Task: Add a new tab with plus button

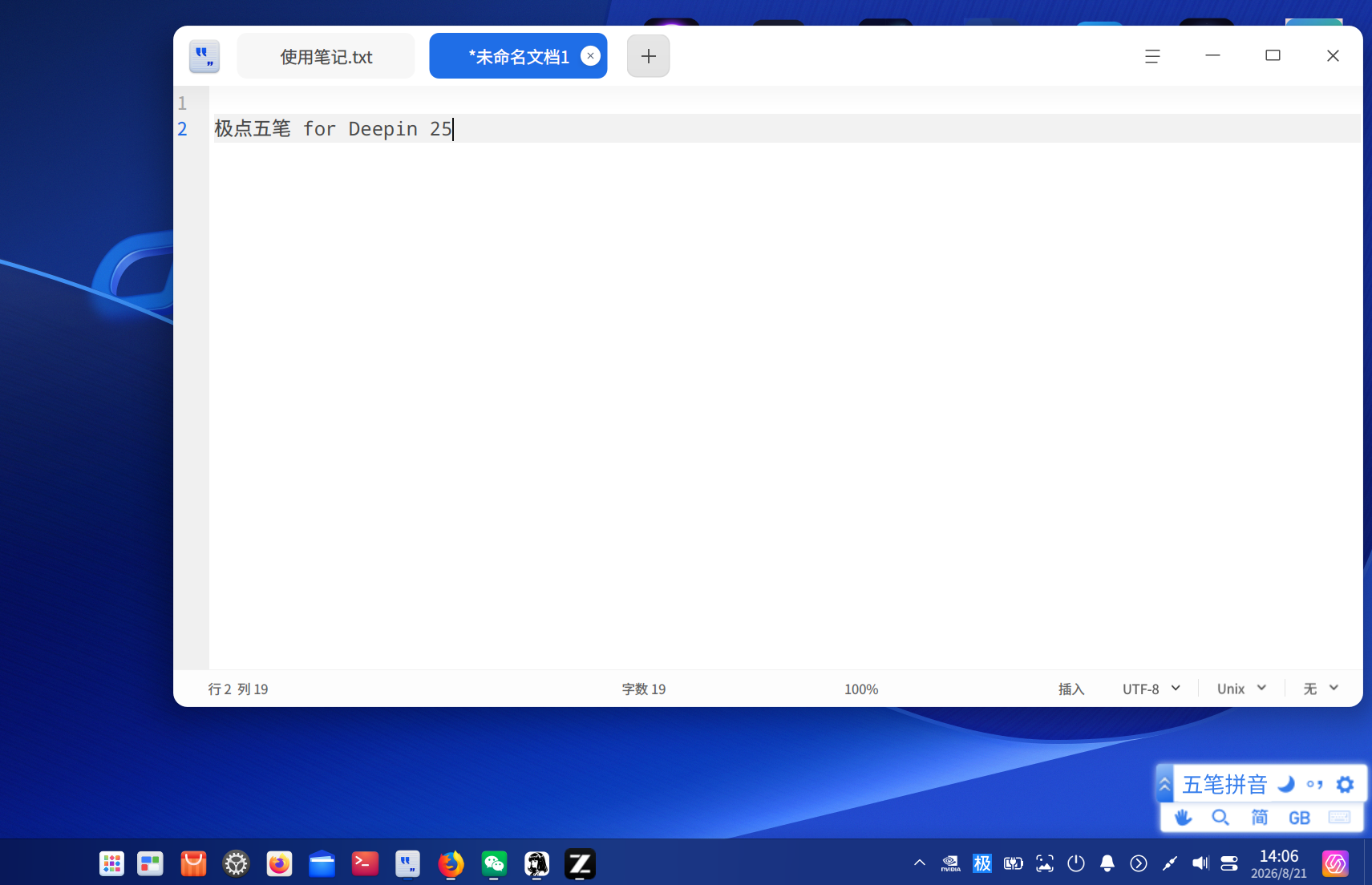Action: tap(648, 56)
